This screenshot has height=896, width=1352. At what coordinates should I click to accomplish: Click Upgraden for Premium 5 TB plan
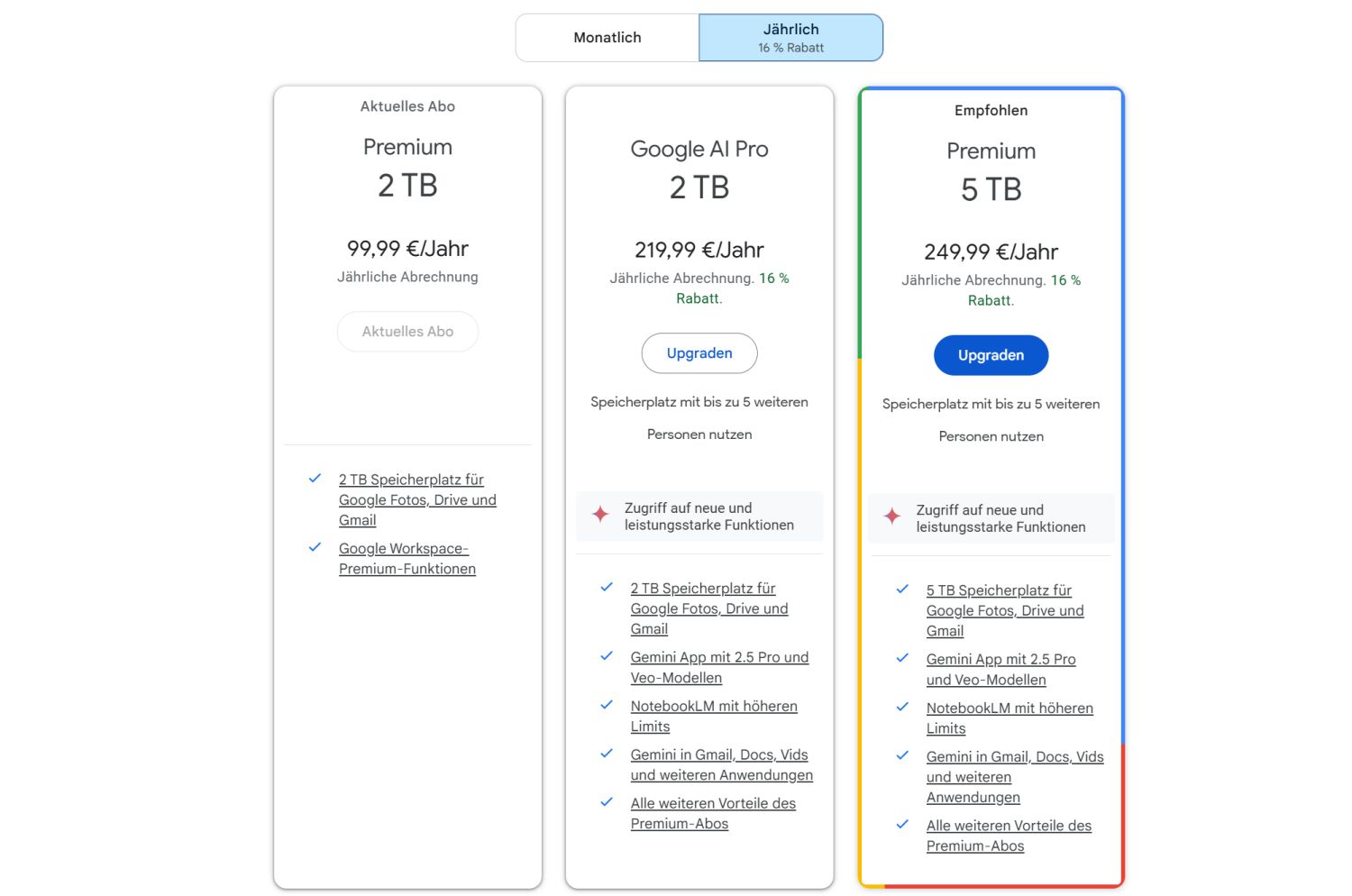991,355
